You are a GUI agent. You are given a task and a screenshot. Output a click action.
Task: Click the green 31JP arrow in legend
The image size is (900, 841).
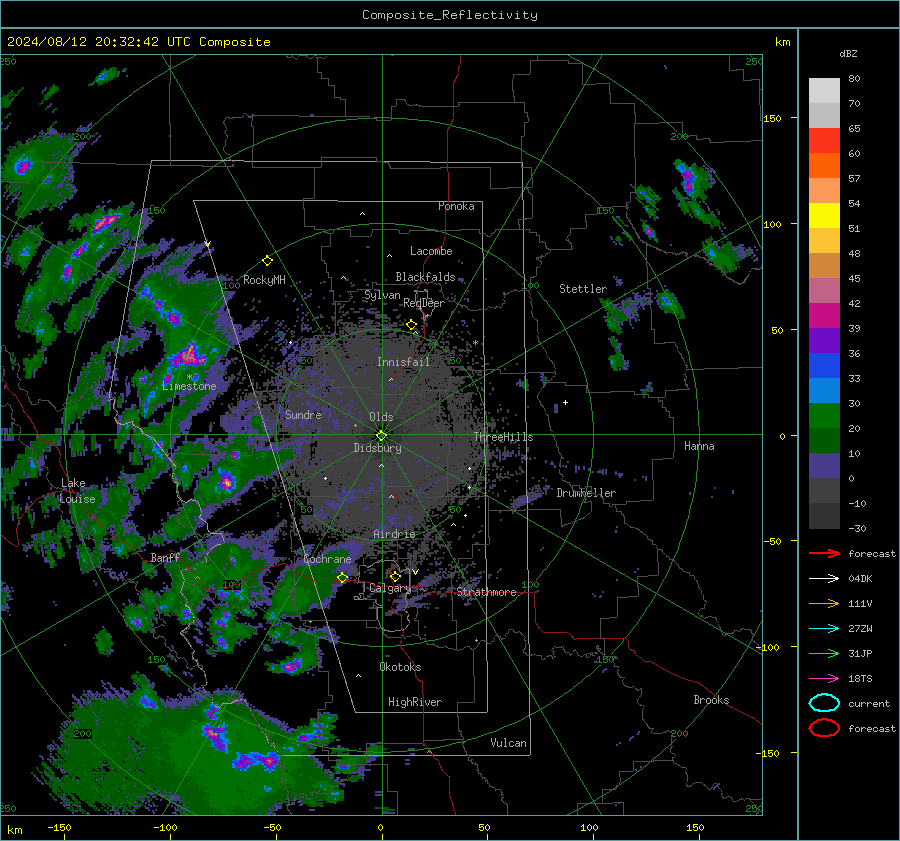tap(824, 653)
